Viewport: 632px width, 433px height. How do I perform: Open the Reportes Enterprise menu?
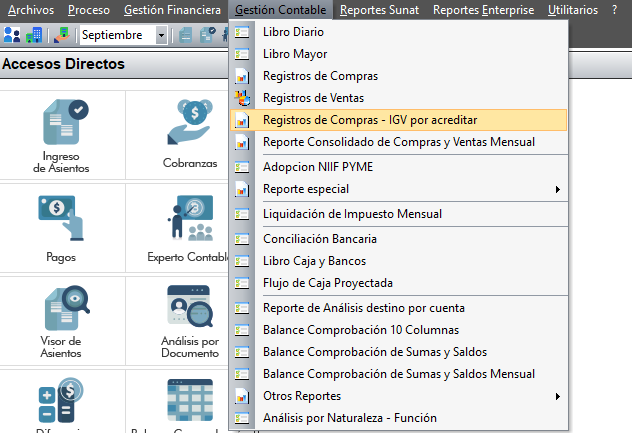tap(483, 10)
